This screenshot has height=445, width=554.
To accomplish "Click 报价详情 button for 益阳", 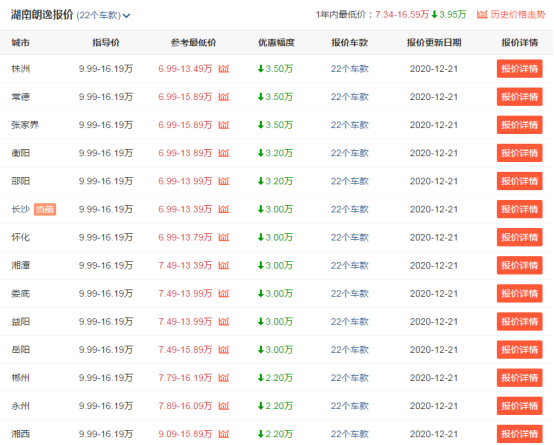I will click(519, 322).
